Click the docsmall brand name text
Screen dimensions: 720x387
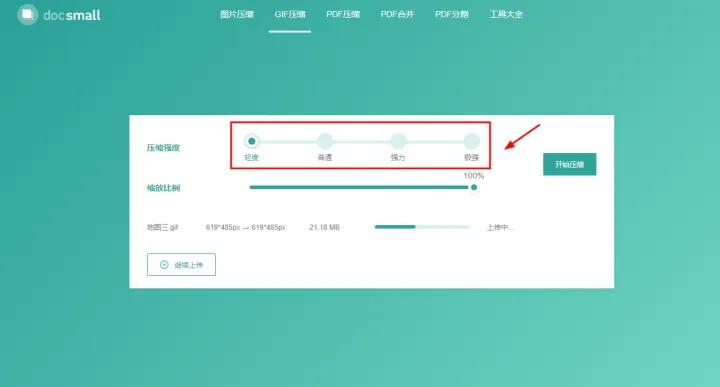click(x=72, y=15)
